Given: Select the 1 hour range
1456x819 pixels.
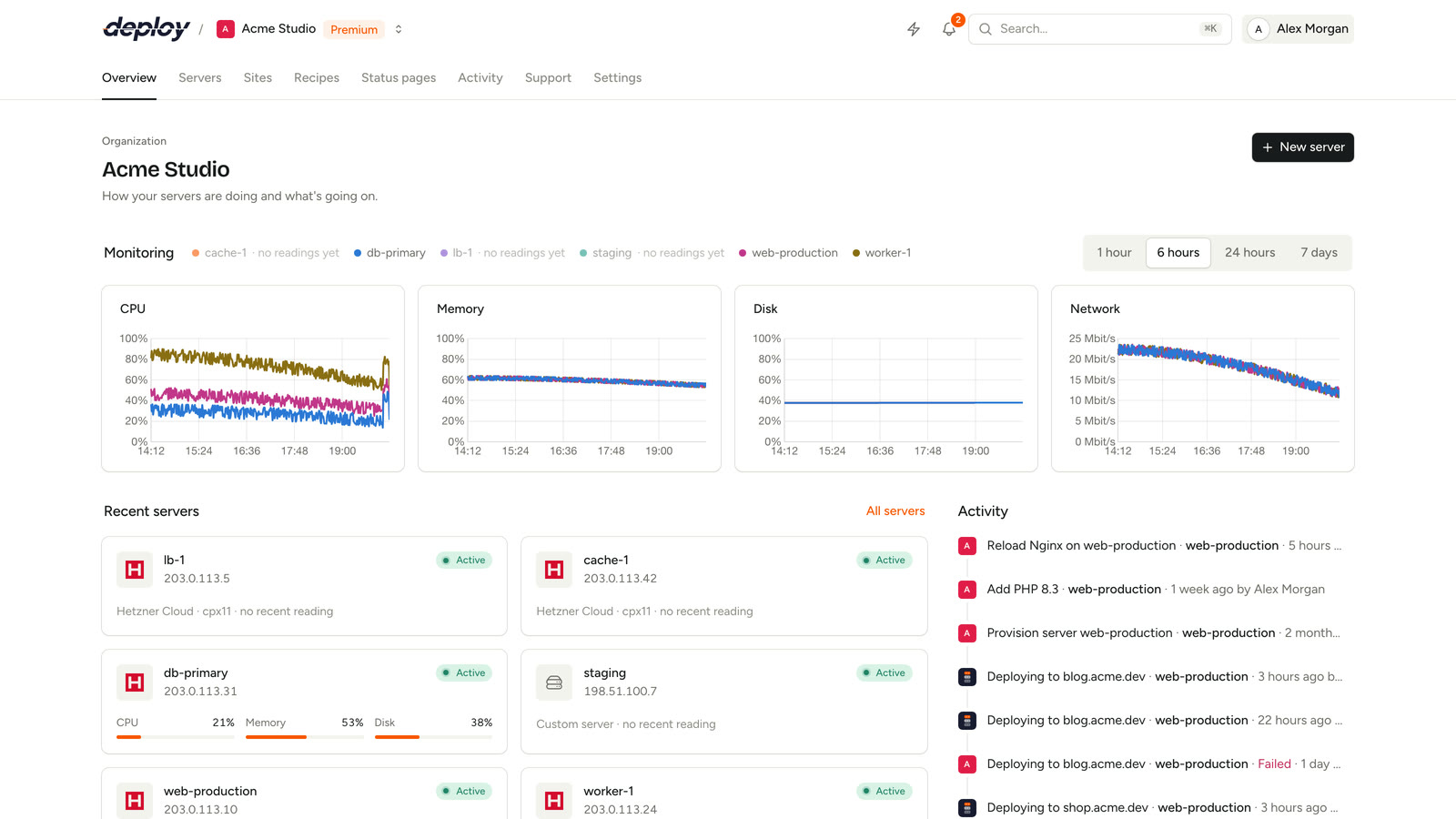Looking at the screenshot, I should pyautogui.click(x=1114, y=253).
